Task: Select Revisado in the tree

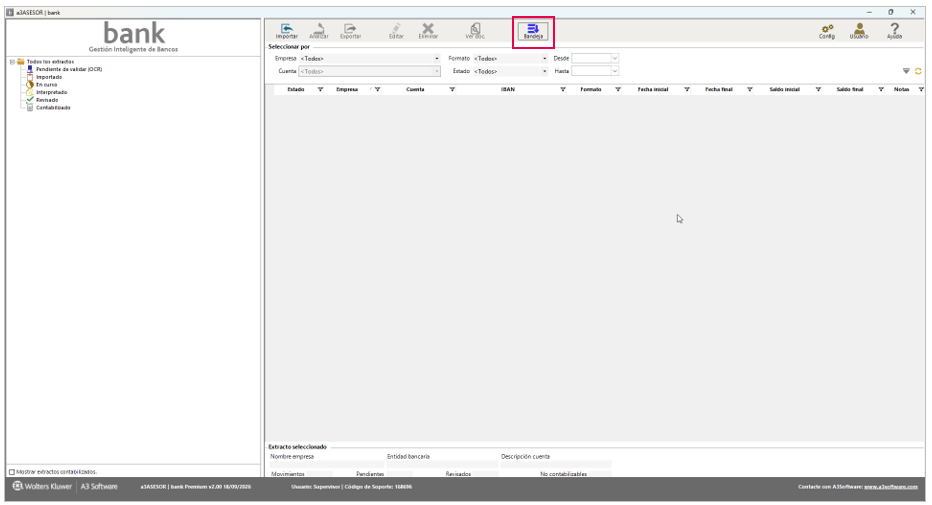Action: point(47,100)
